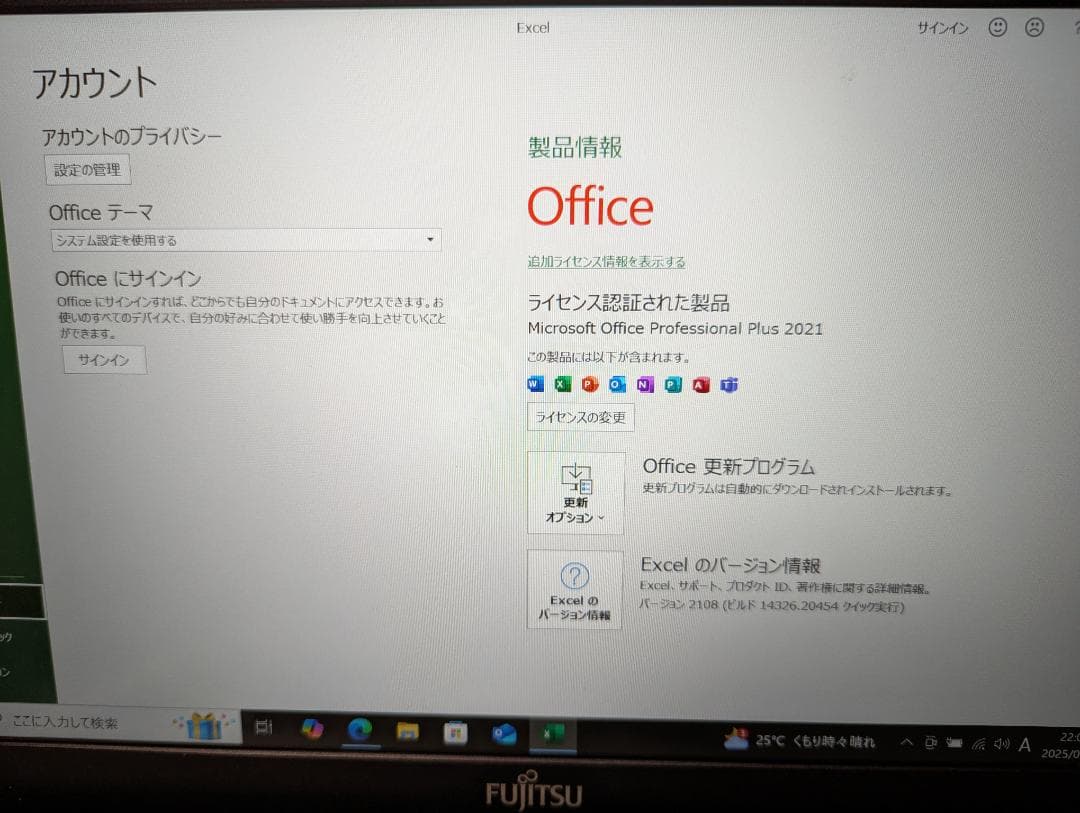This screenshot has height=813, width=1080.
Task: Click the red Office logo text
Action: coord(590,206)
